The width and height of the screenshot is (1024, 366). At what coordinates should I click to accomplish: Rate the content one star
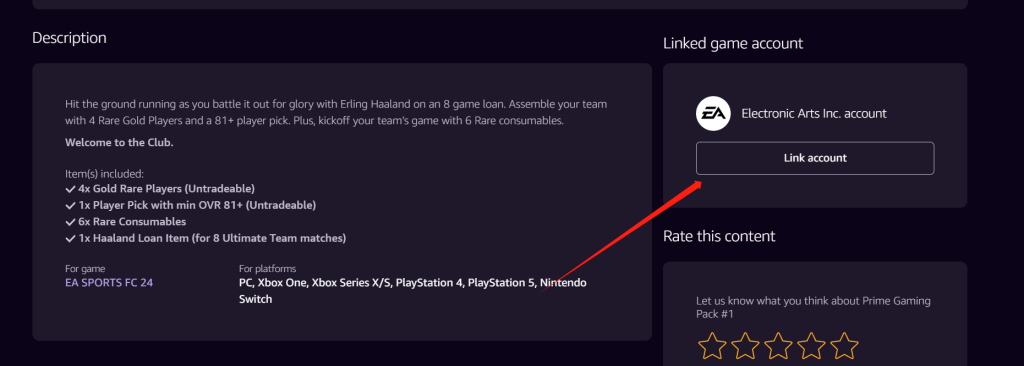pyautogui.click(x=712, y=346)
